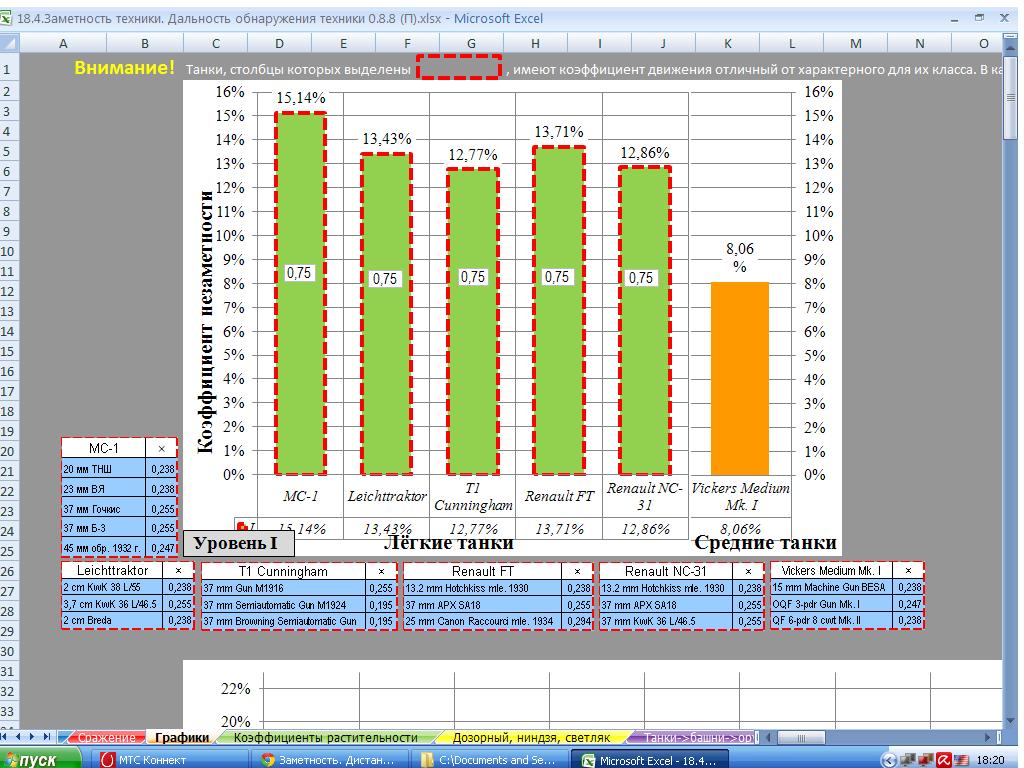Click the Excel icon in title bar

pos(6,18)
